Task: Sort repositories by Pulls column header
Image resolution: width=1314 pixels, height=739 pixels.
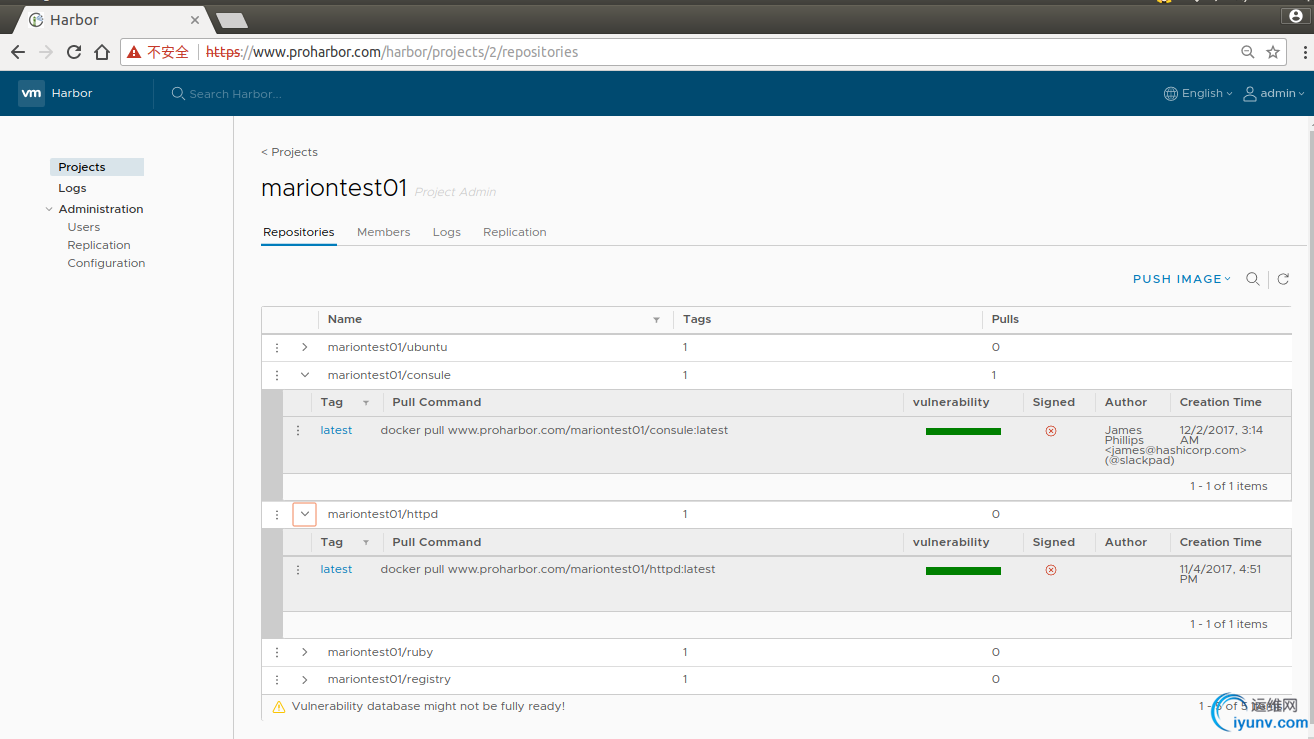Action: pyautogui.click(x=1005, y=319)
